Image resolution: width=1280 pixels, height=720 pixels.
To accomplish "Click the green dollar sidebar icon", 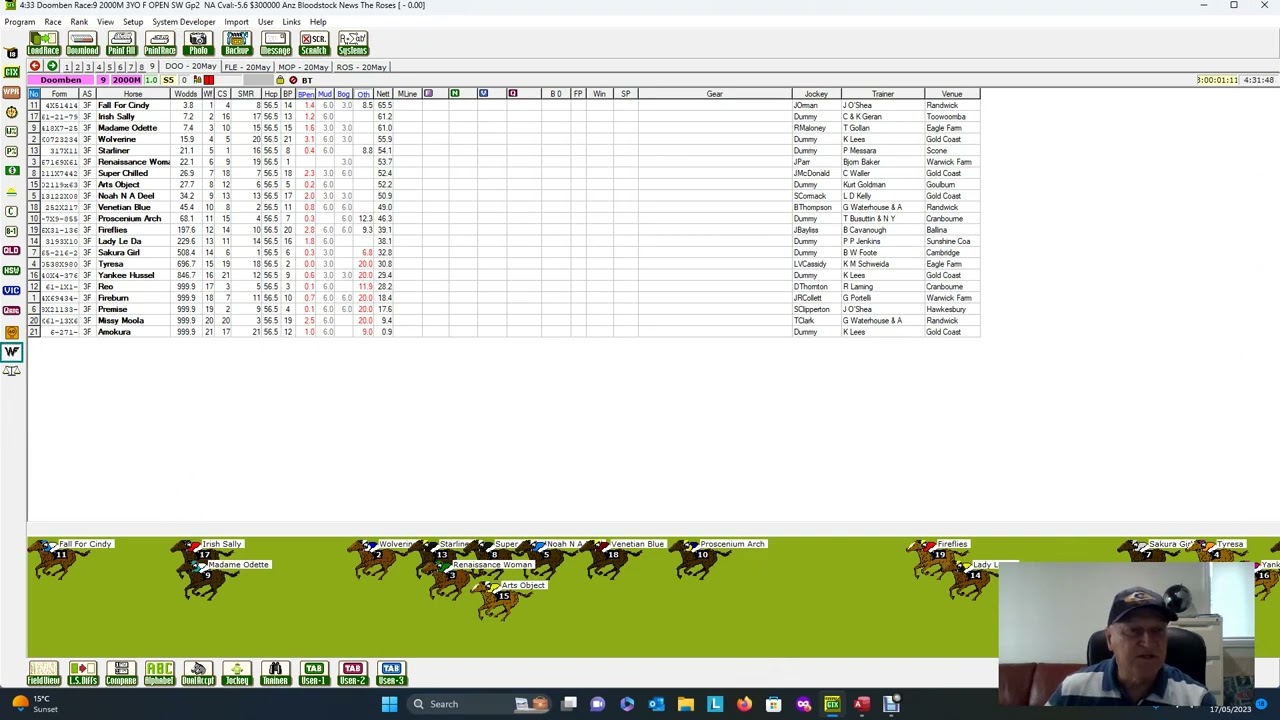I will coord(11,171).
